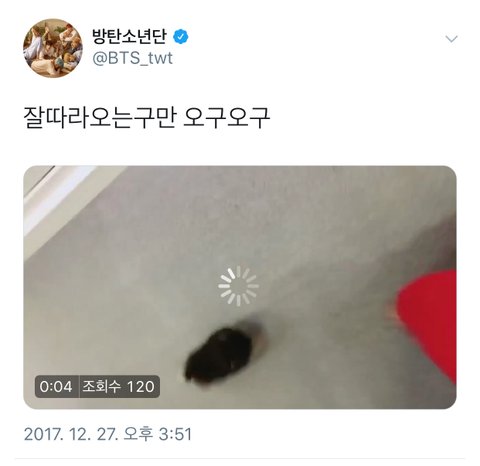Click the divider line below the timestamp
The height and width of the screenshot is (466, 480).
coord(240,459)
